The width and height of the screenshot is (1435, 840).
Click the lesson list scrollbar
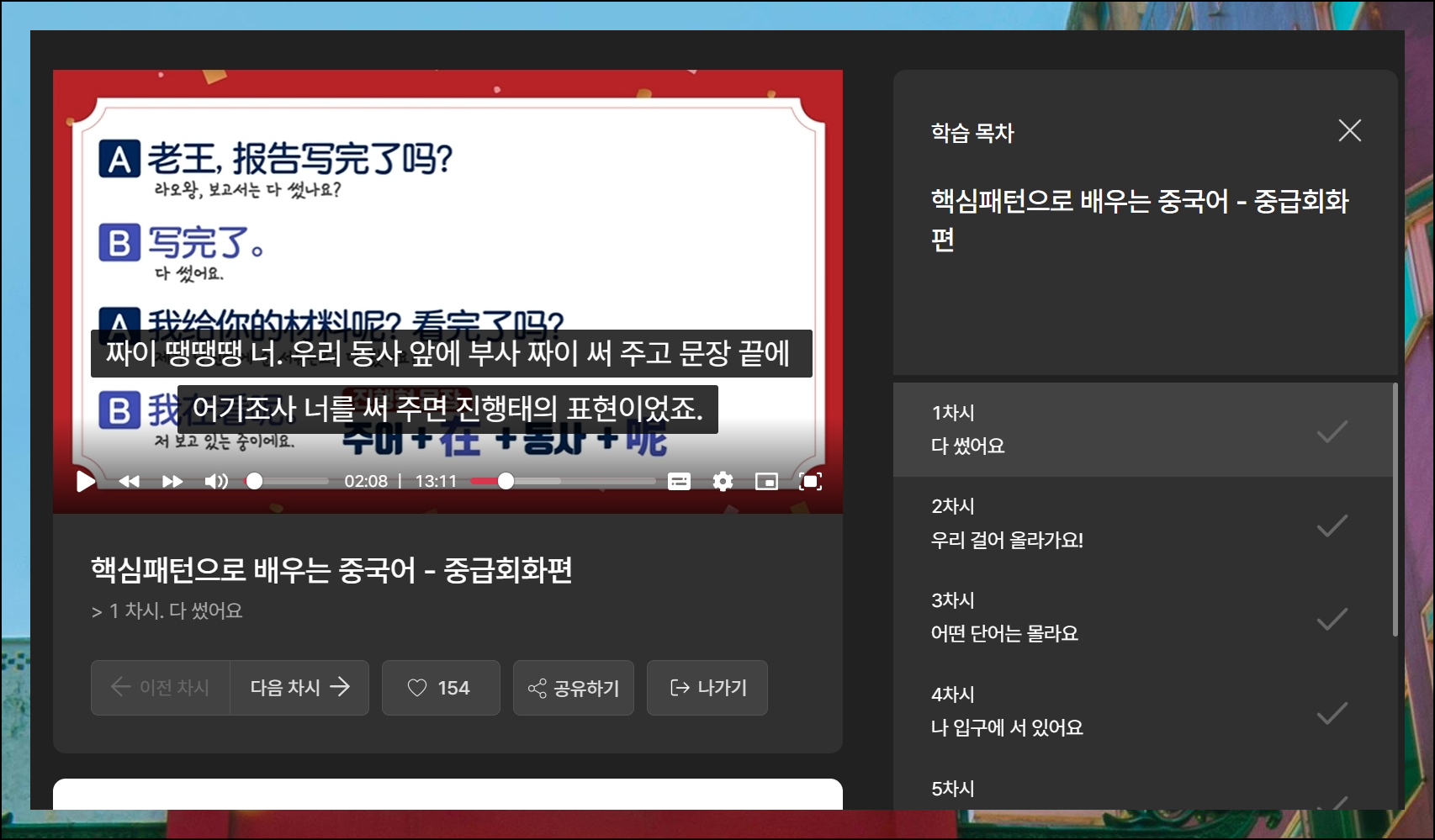[1395, 510]
